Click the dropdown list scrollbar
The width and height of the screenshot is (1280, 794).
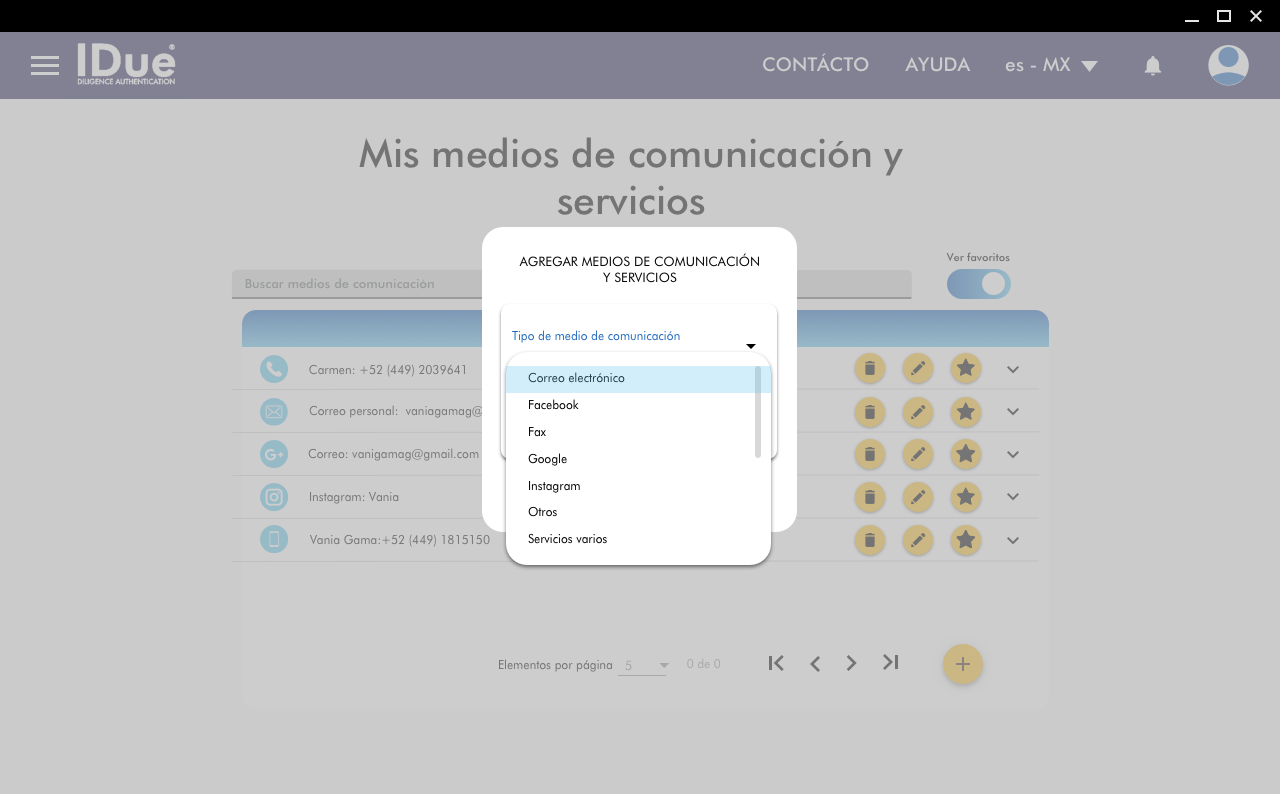(758, 412)
